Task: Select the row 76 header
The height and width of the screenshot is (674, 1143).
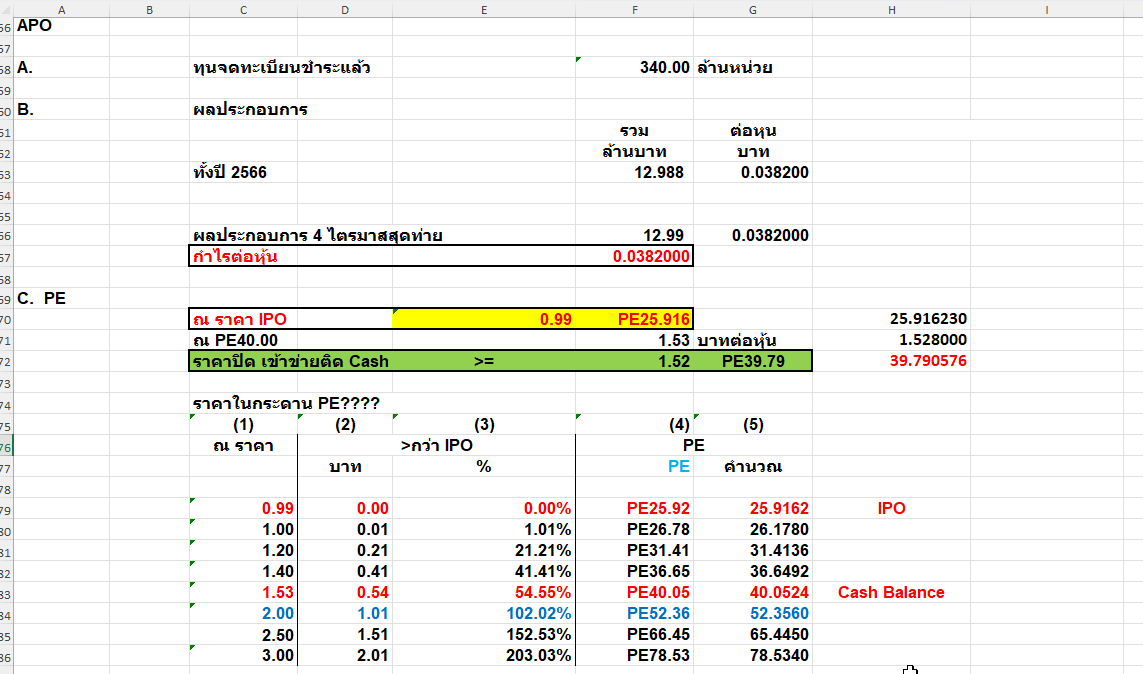Action: pyautogui.click(x=7, y=447)
